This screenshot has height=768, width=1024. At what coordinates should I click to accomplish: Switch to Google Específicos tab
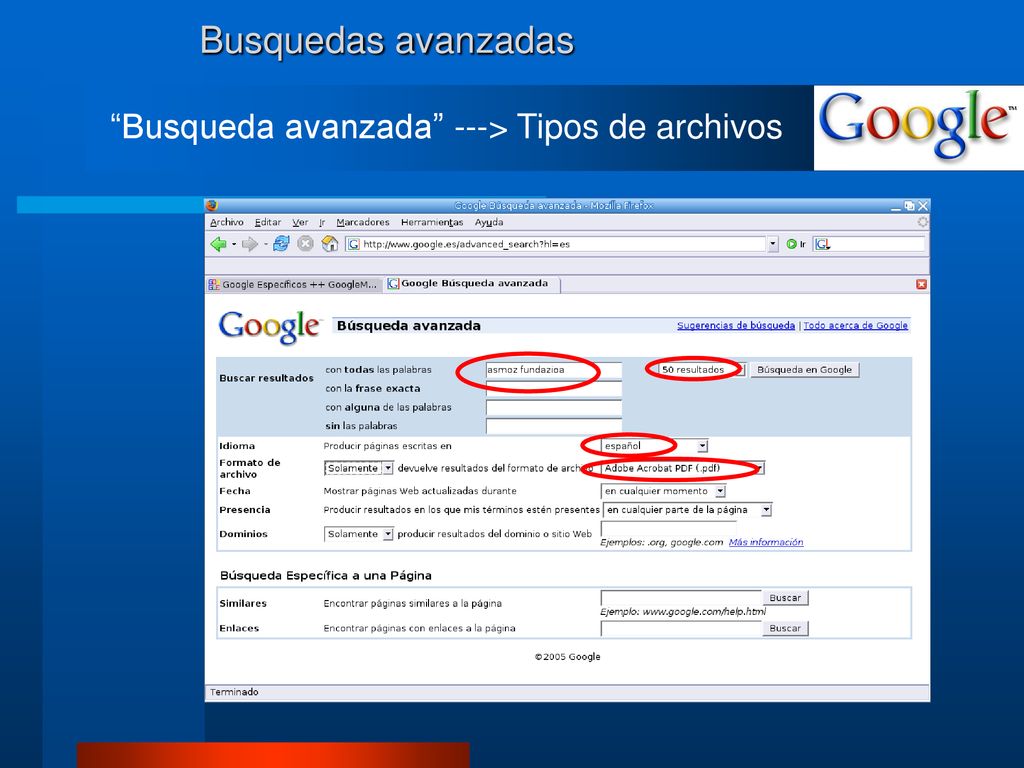[x=294, y=285]
